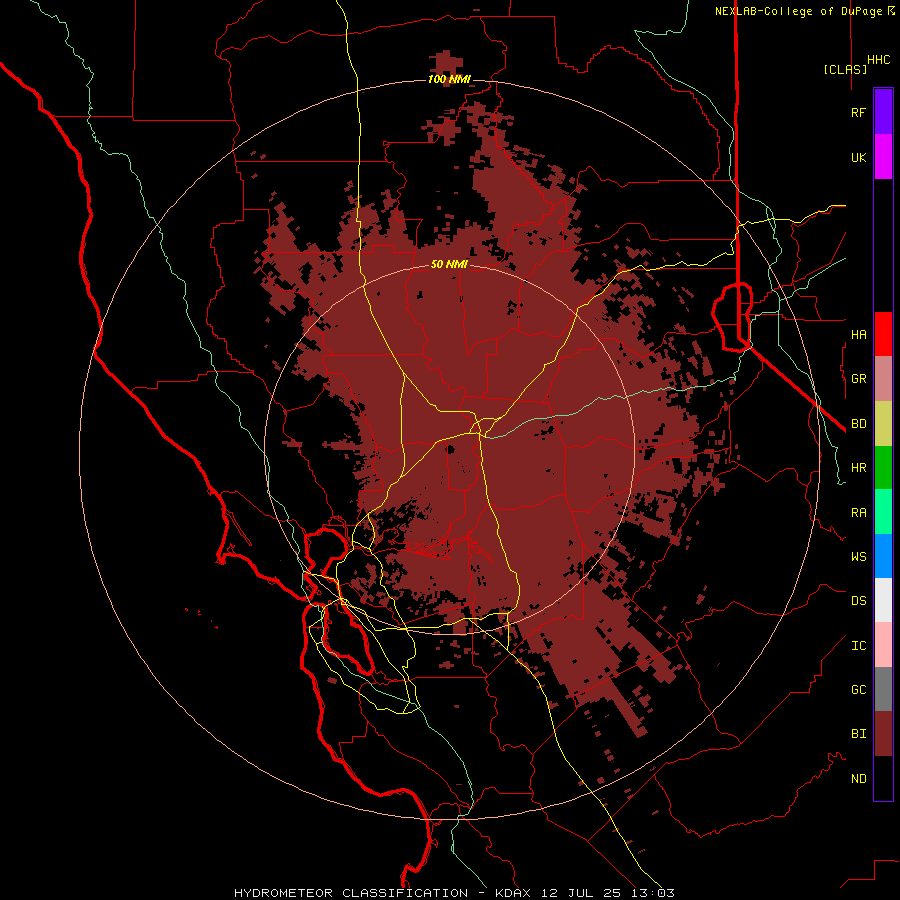Click the GC gray legend swatch
The image size is (900, 900).
[x=883, y=689]
